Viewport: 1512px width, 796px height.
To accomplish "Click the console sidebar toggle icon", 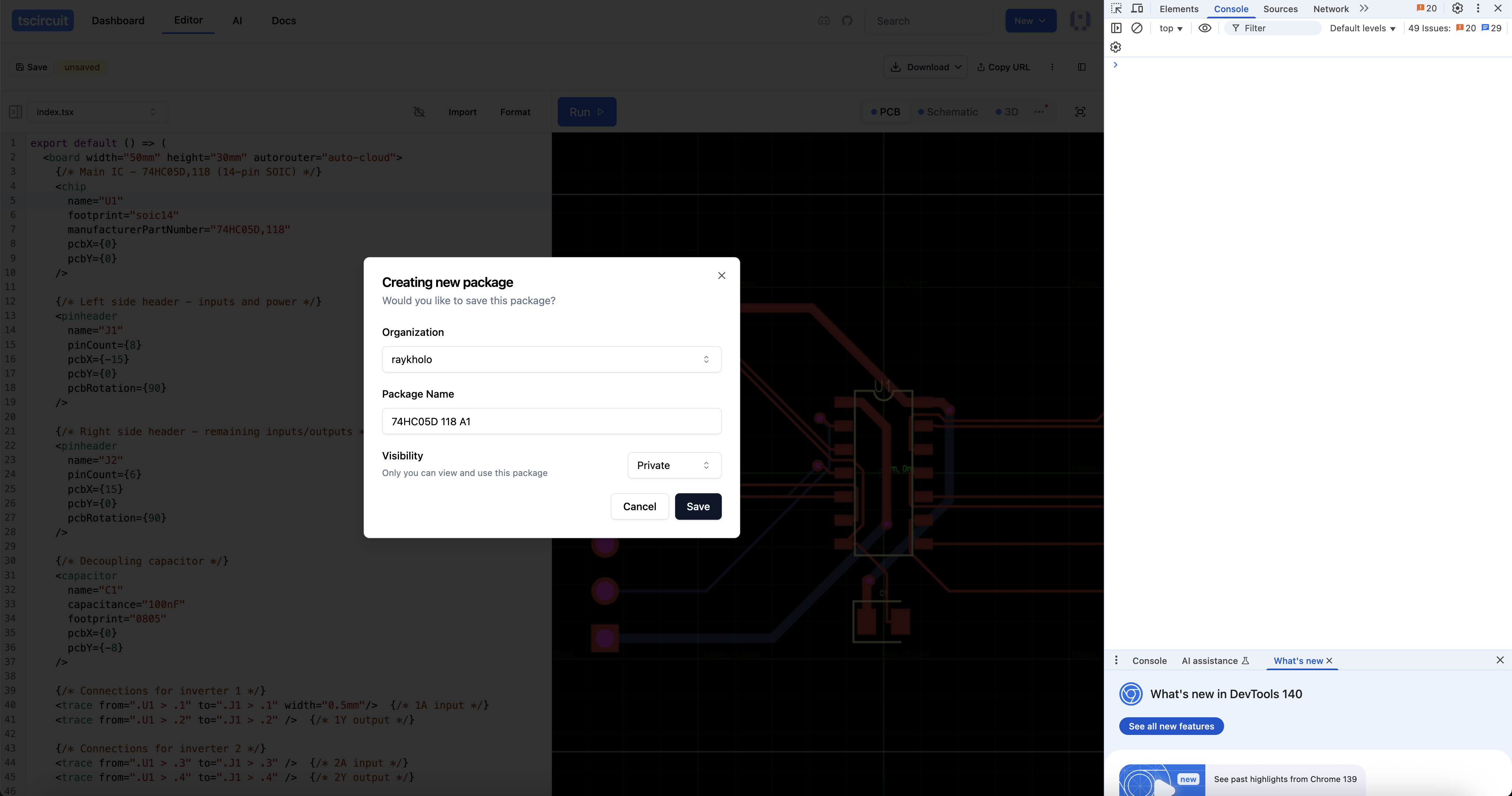I will [x=1116, y=28].
